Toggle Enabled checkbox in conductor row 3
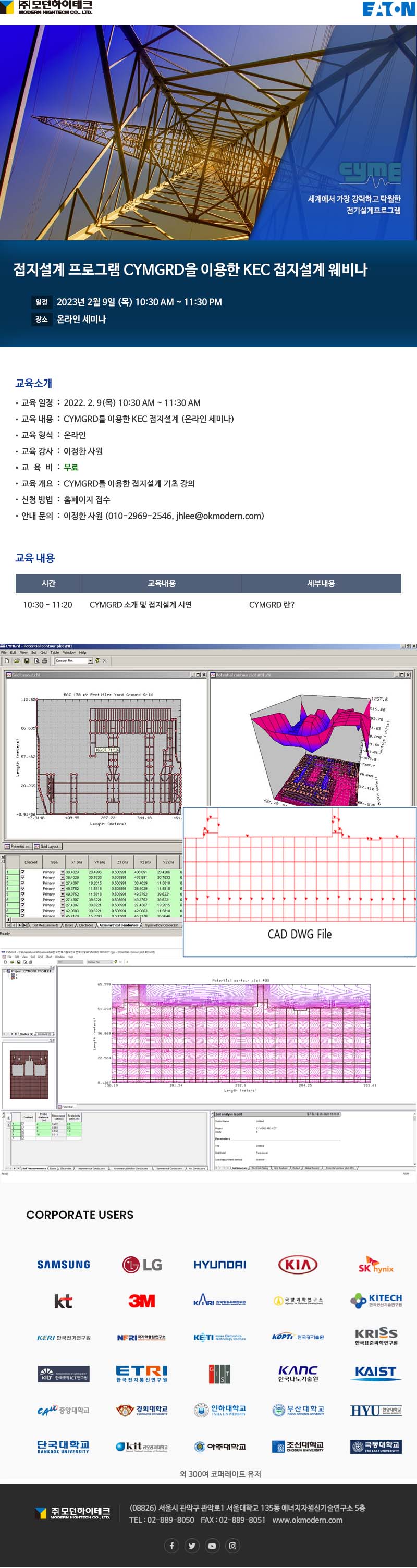 coord(22,883)
